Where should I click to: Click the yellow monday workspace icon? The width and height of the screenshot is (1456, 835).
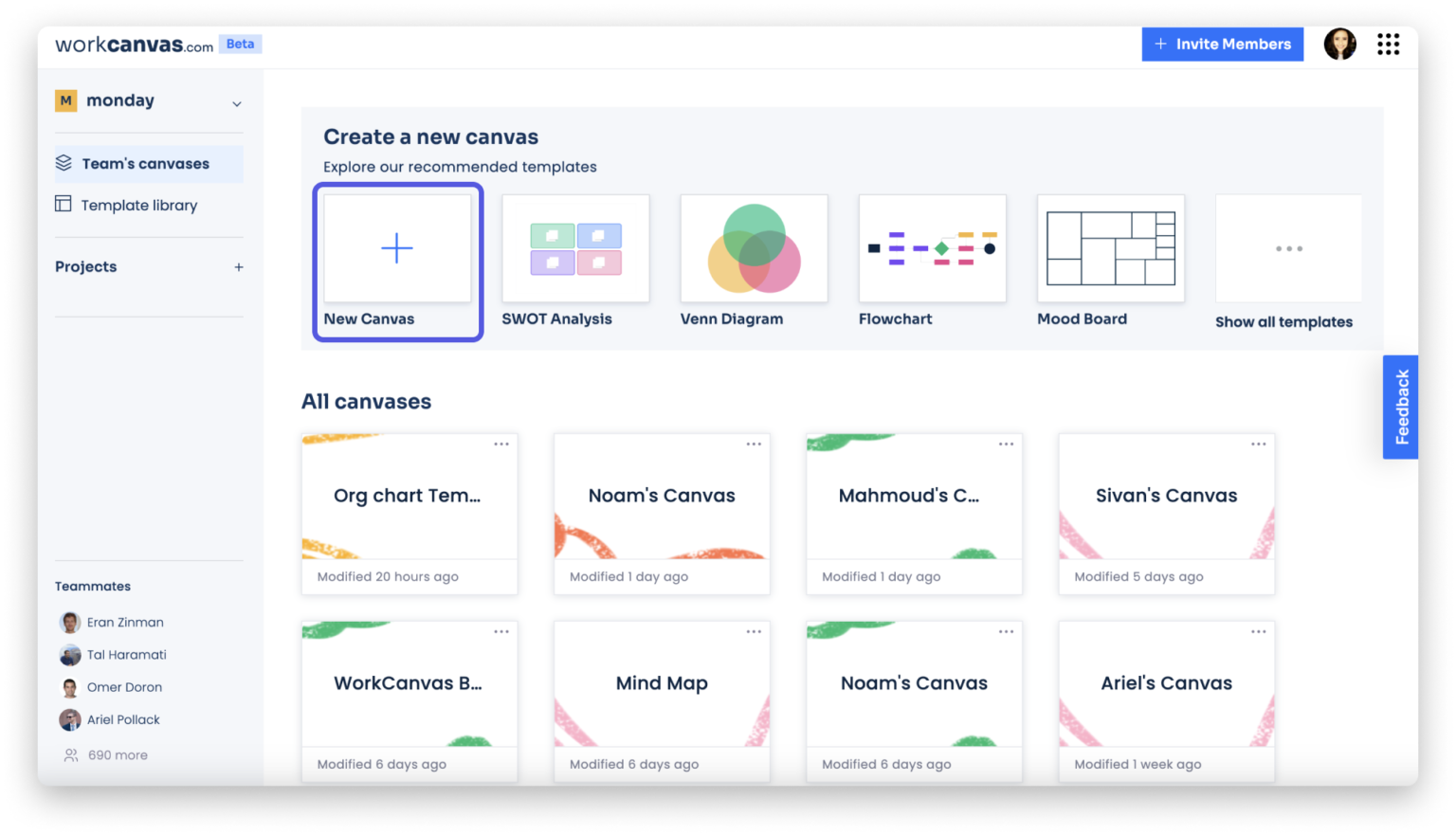pos(64,100)
